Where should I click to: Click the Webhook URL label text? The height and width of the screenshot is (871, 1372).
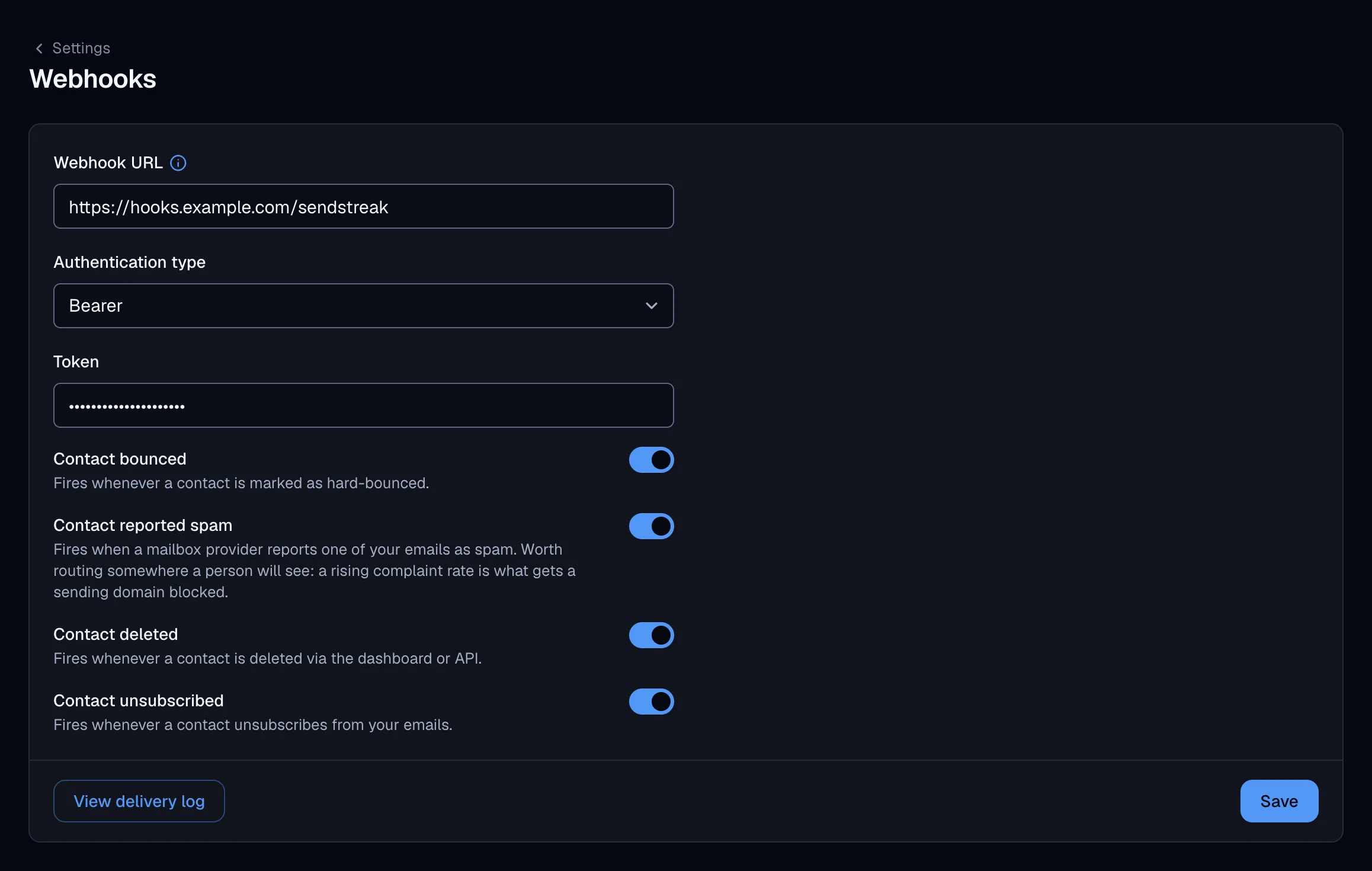[x=108, y=162]
